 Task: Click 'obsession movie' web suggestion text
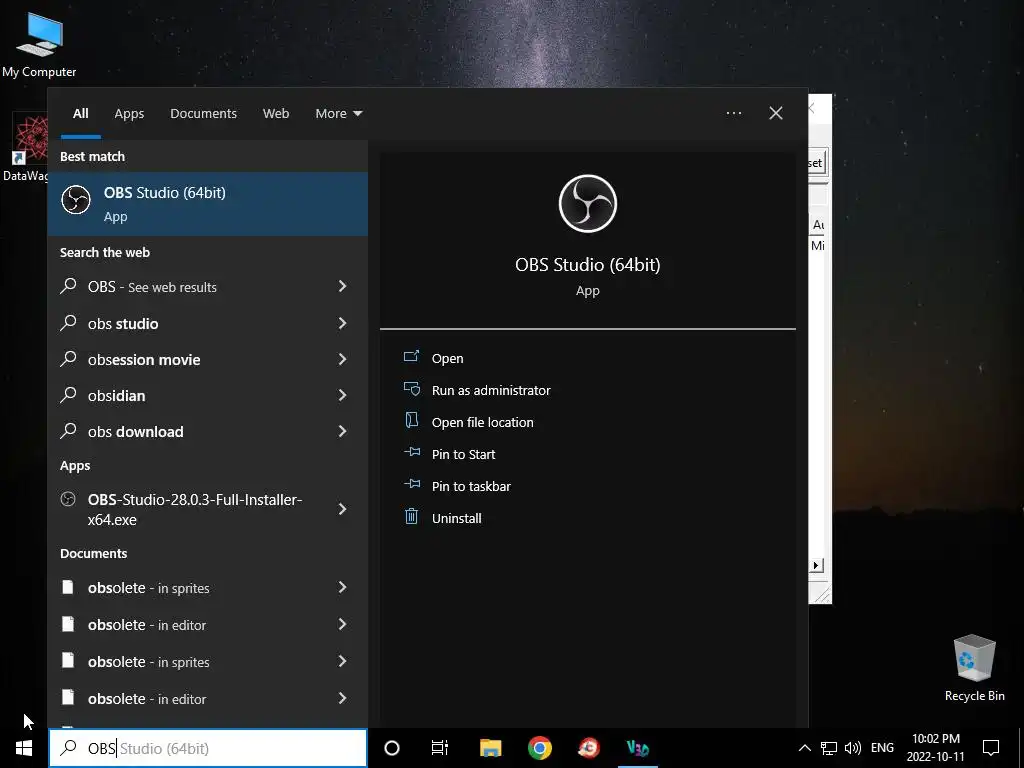(x=144, y=359)
